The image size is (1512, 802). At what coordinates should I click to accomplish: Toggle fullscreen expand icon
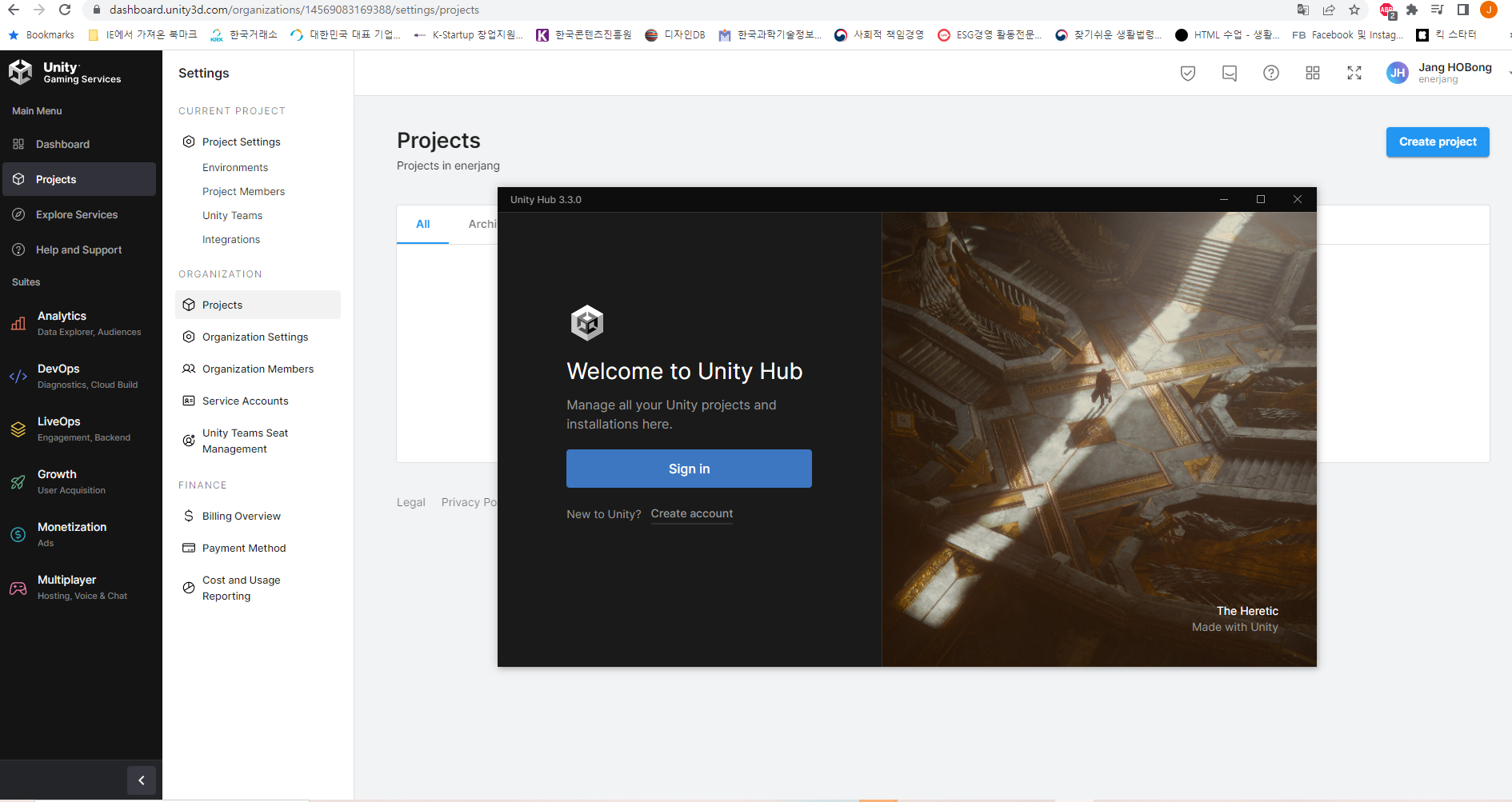(x=1354, y=74)
